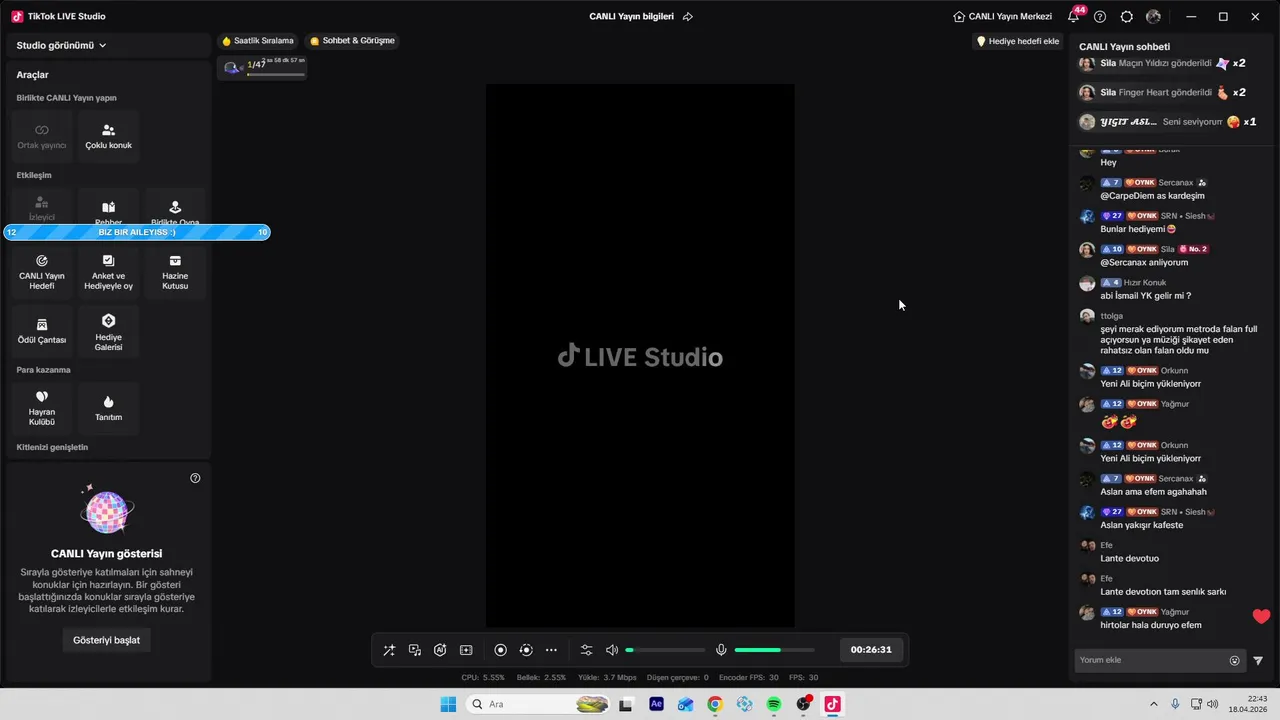Click the magic wand effects icon

(x=389, y=650)
